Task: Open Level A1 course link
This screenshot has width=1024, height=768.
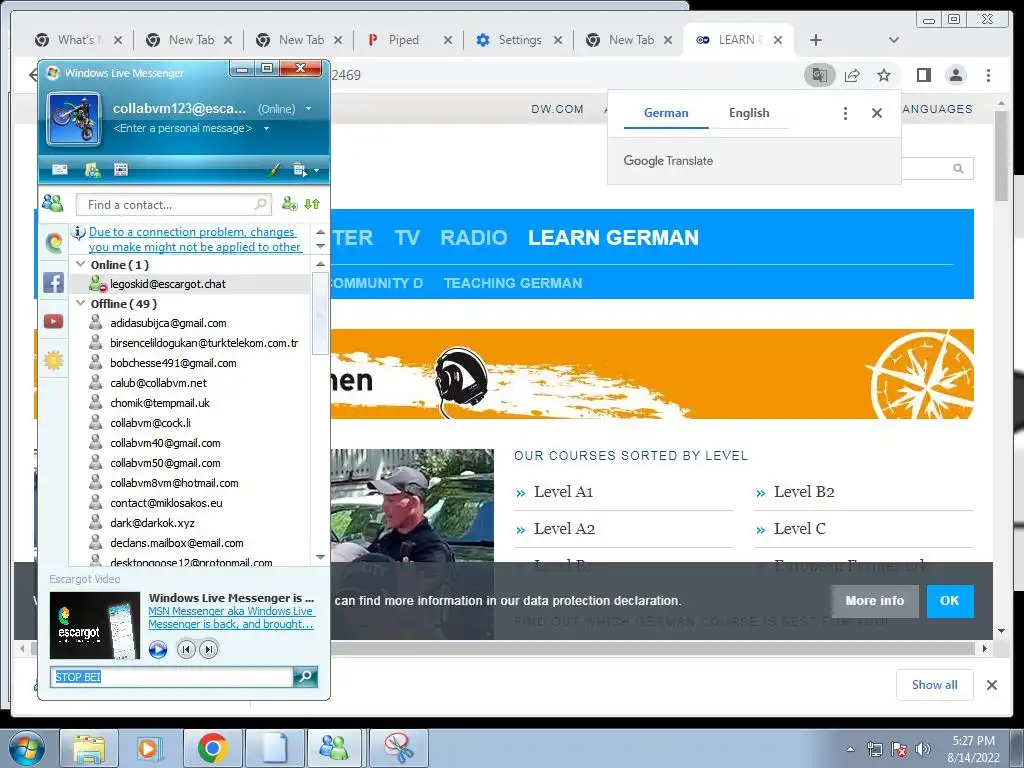Action: point(563,492)
